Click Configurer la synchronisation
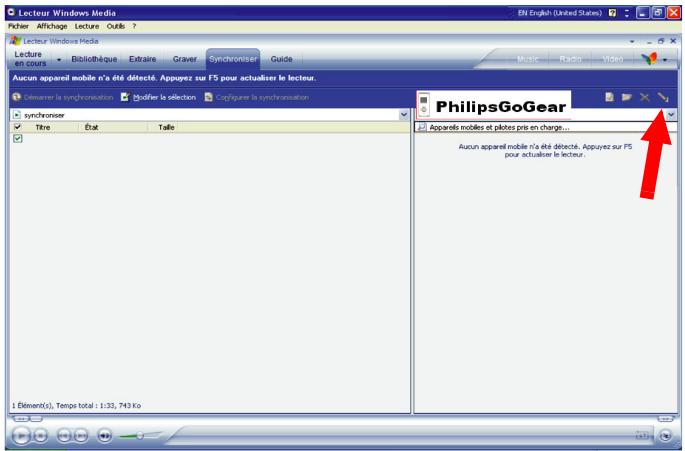Viewport: 685px width, 451px height. [257, 97]
